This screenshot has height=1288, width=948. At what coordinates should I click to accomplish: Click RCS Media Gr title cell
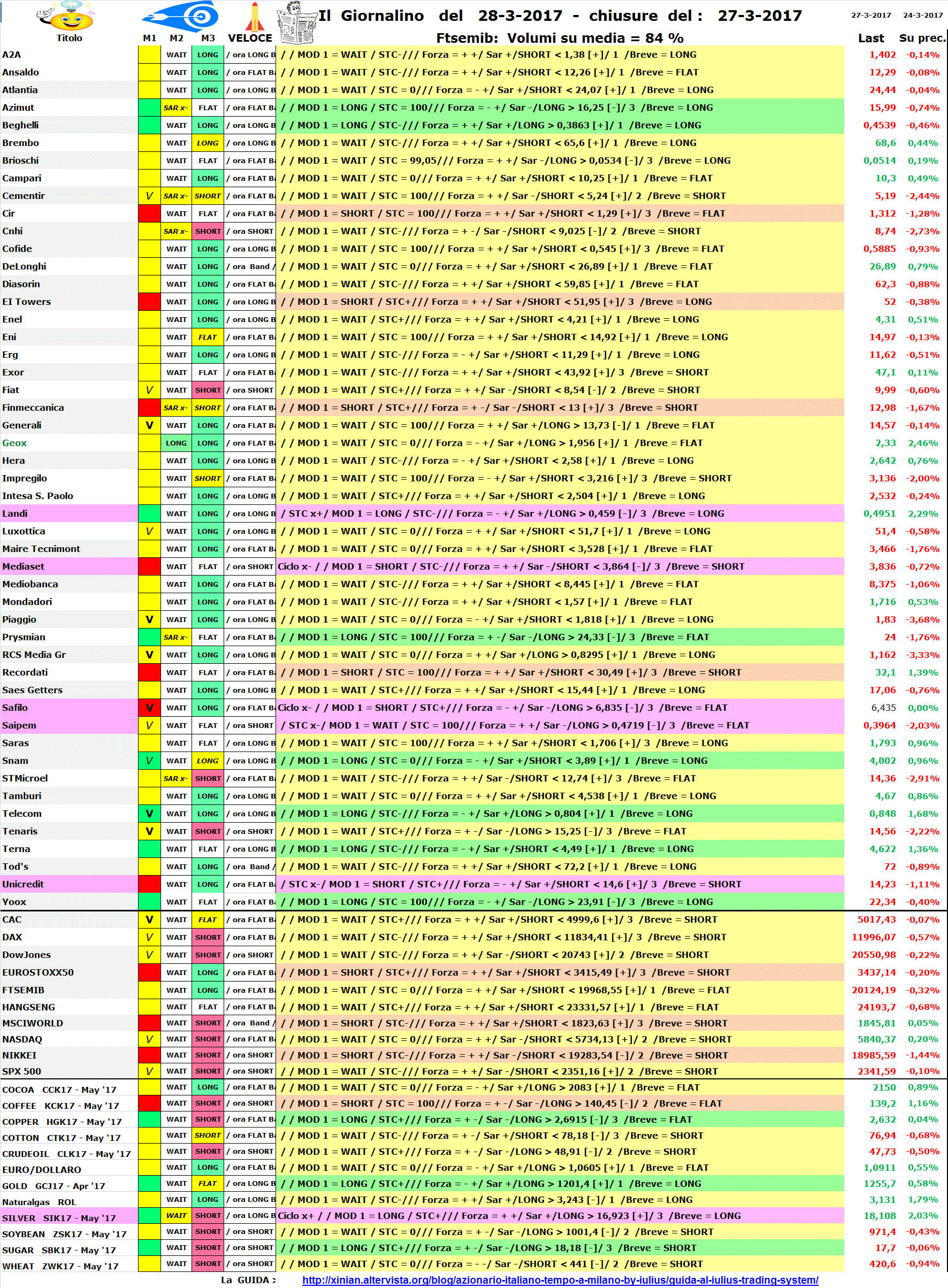pos(69,655)
